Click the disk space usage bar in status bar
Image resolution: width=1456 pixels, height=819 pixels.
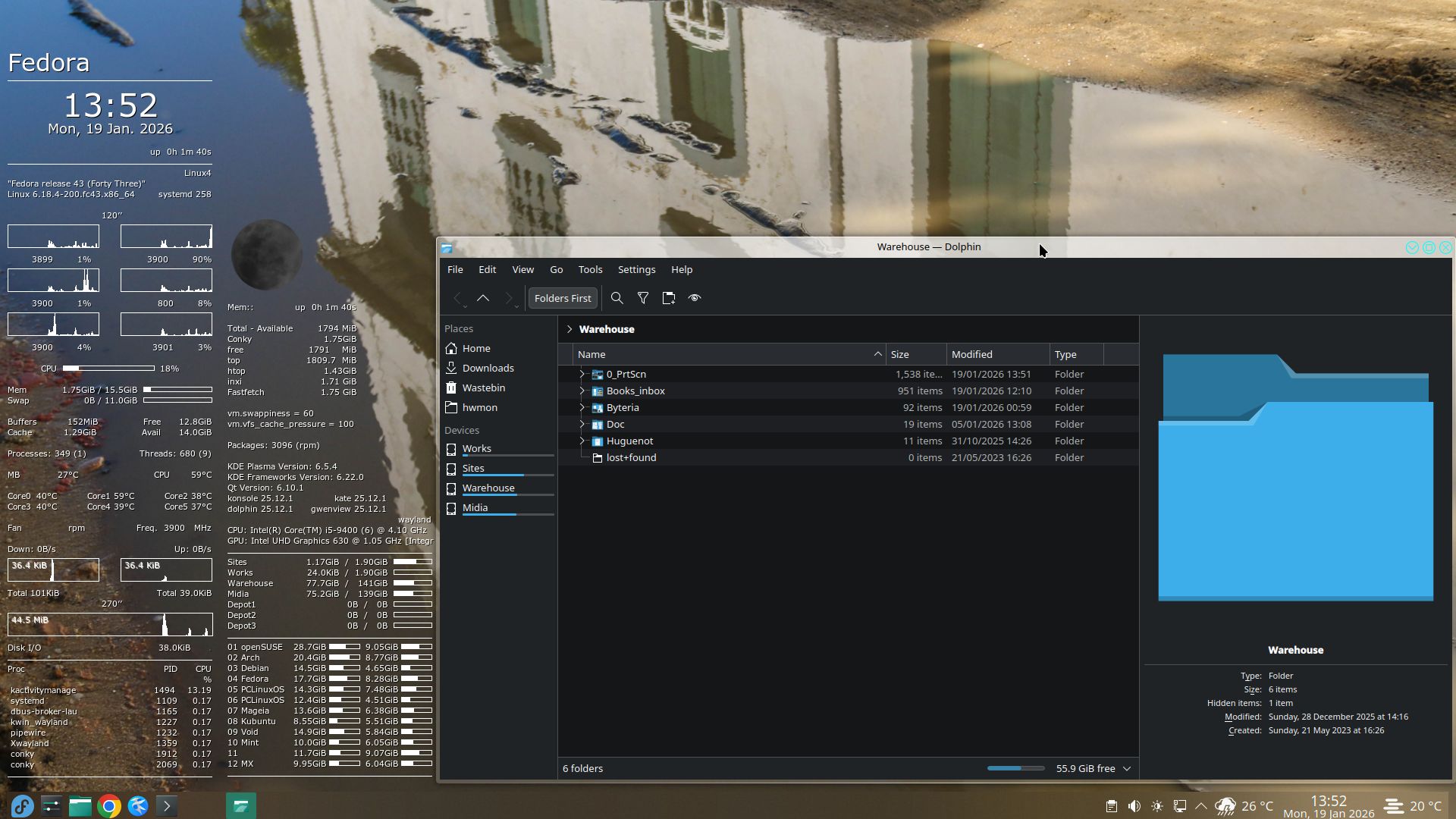click(x=1015, y=768)
